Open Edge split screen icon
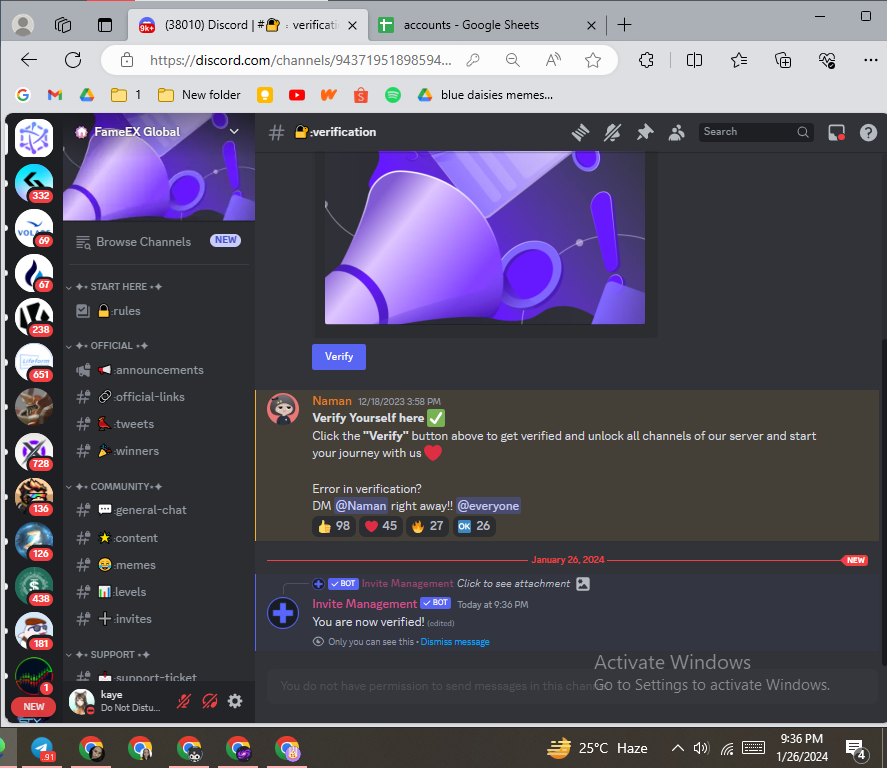This screenshot has height=768, width=887. click(x=694, y=60)
